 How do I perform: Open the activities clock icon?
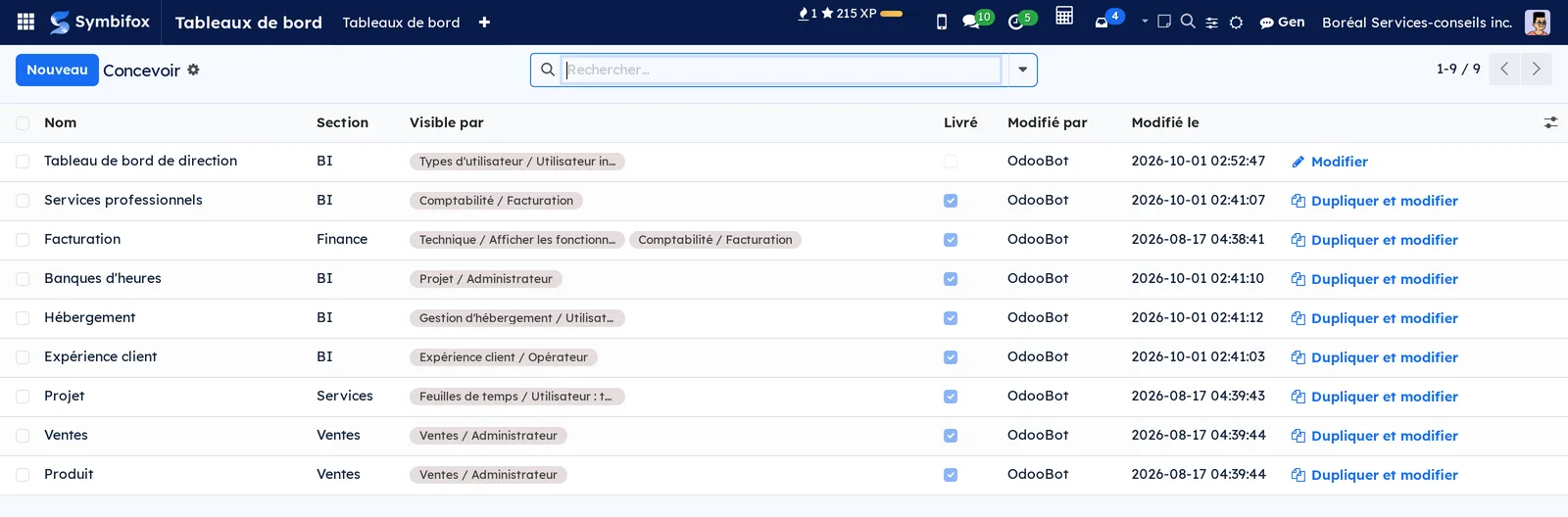(1021, 21)
